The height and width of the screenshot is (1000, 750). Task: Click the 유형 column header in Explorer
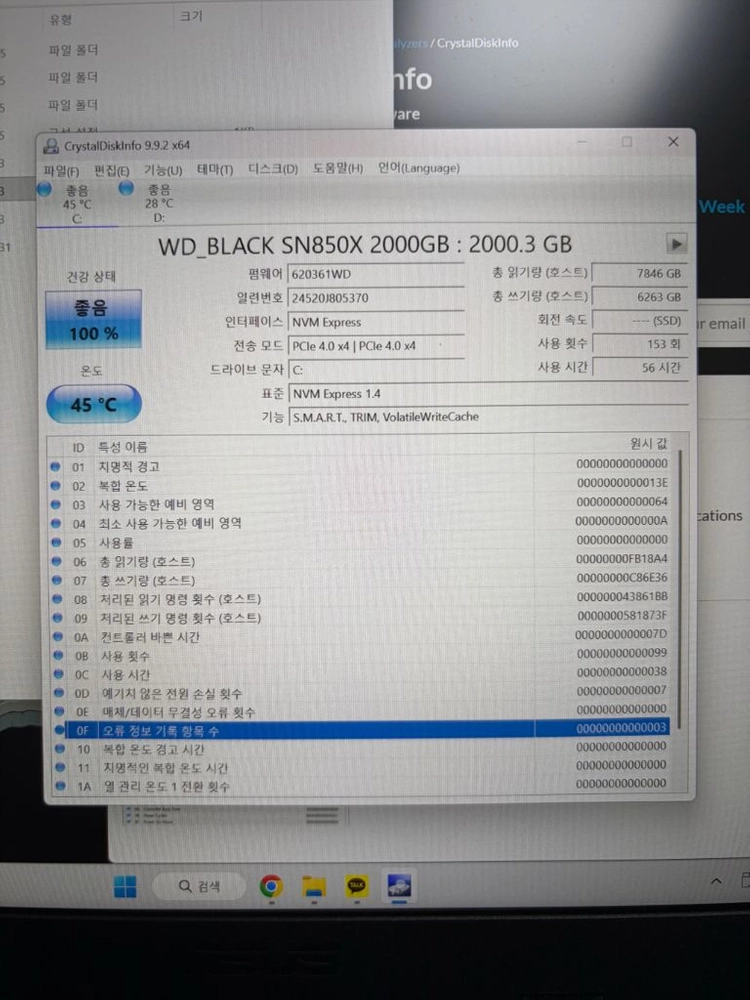click(x=61, y=20)
